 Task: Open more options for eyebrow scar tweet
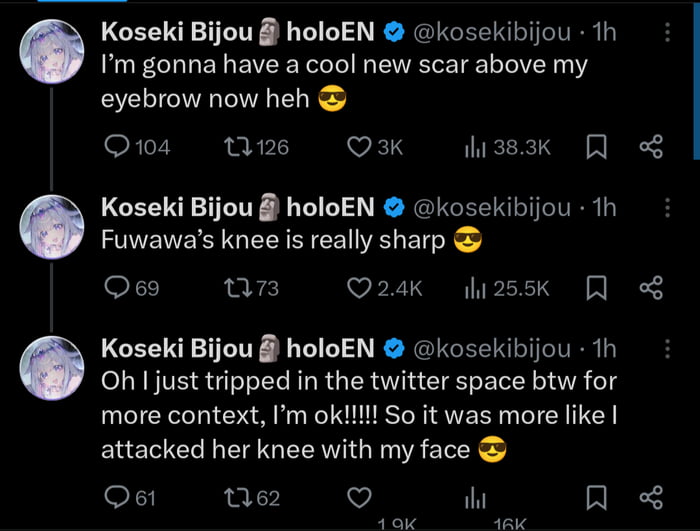[x=667, y=33]
